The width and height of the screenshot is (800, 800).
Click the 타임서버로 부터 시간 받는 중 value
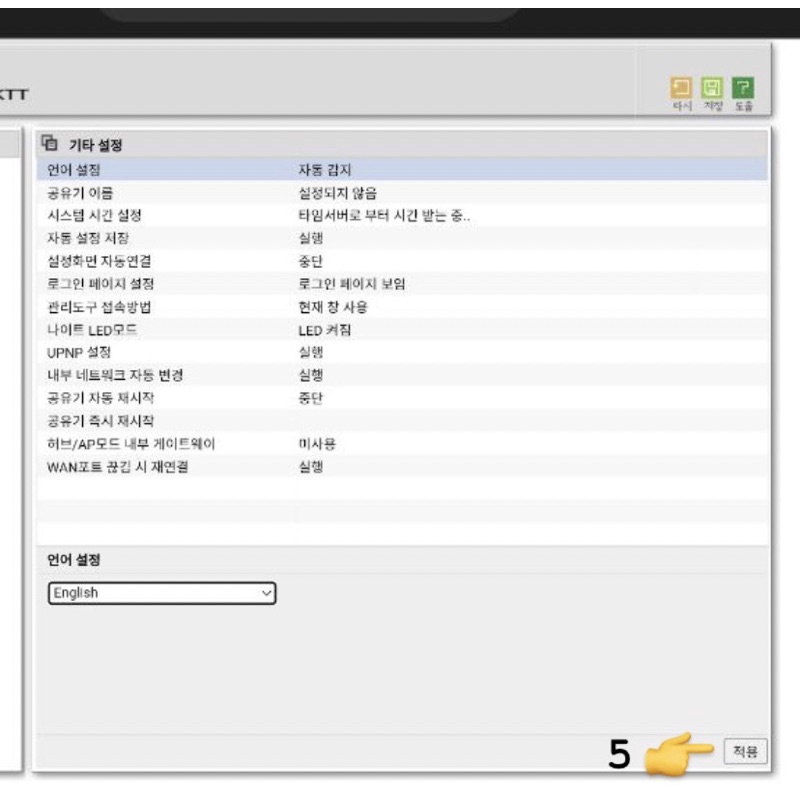click(384, 215)
